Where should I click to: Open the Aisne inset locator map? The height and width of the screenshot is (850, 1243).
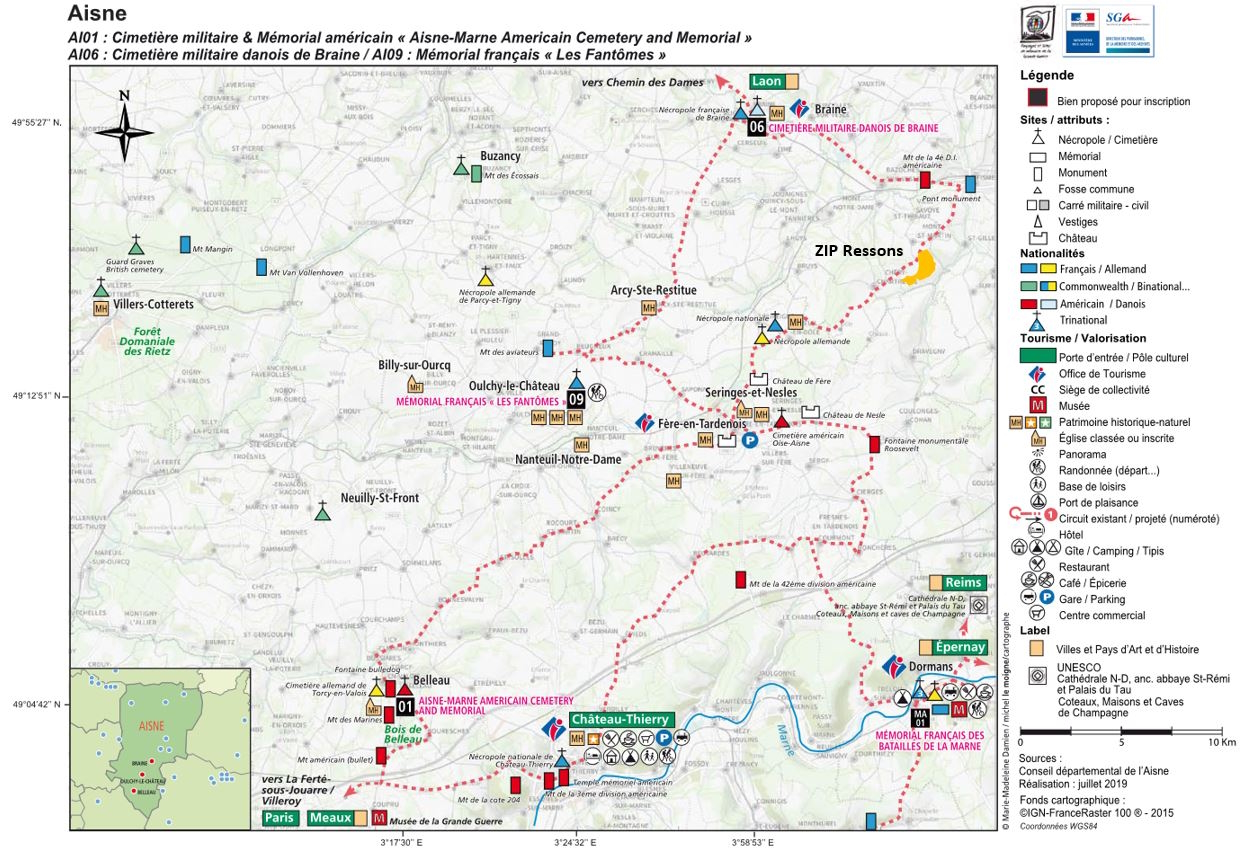pyautogui.click(x=160, y=748)
